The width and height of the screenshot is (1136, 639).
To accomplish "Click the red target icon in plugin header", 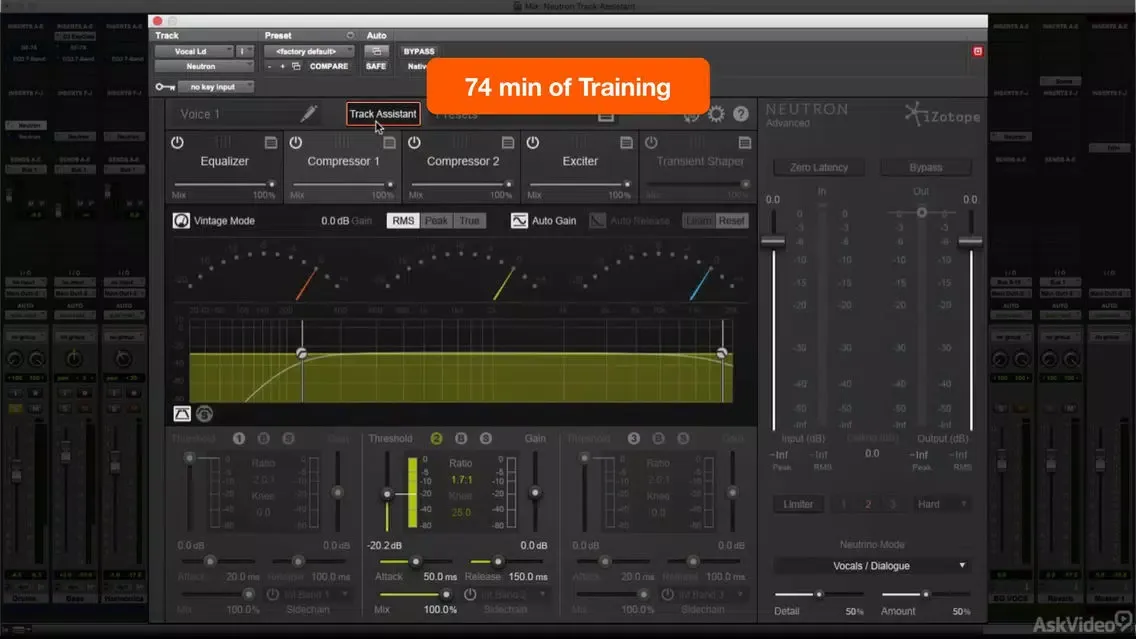I will pyautogui.click(x=977, y=51).
